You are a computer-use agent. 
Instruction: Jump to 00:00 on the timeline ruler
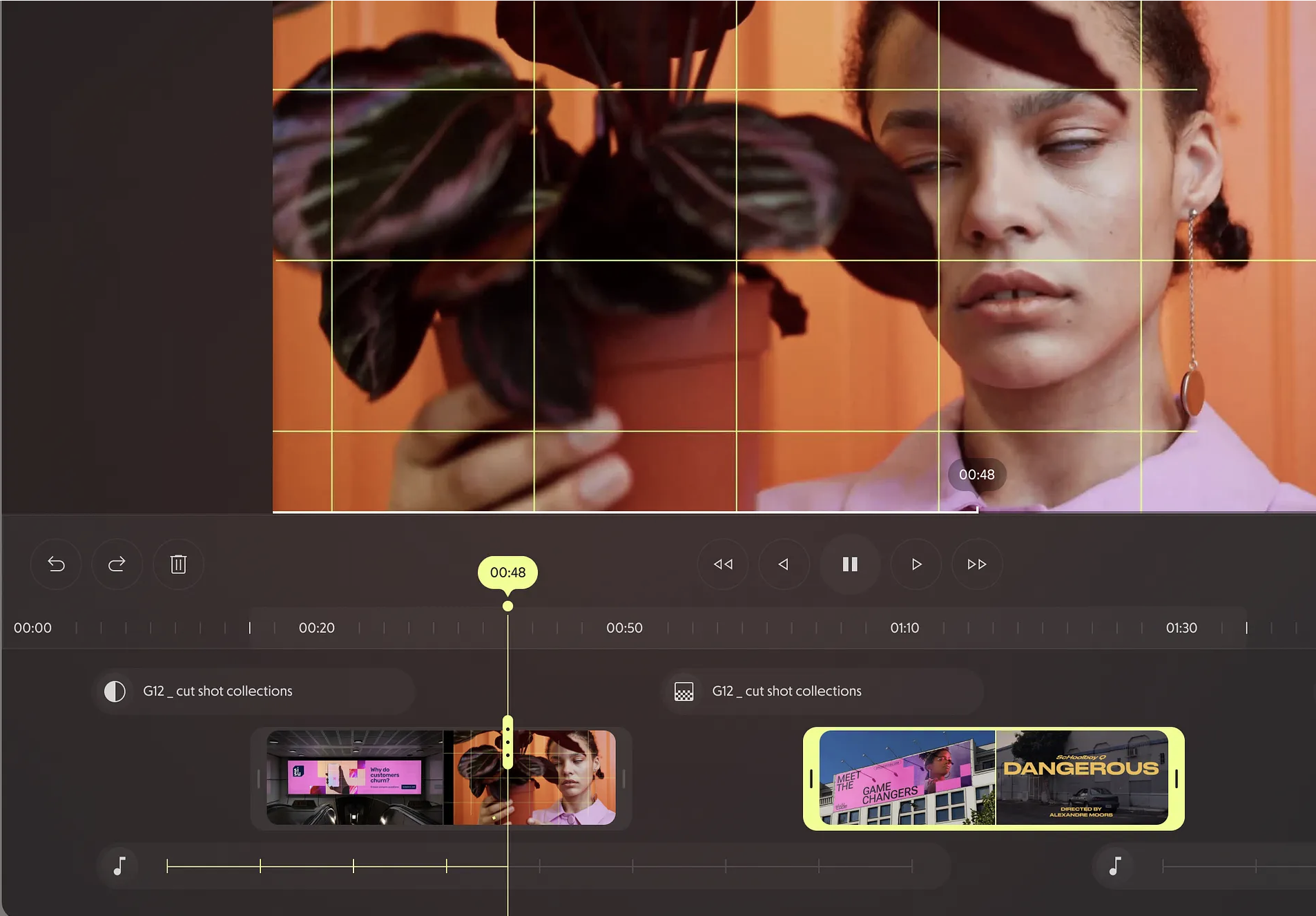[x=32, y=628]
